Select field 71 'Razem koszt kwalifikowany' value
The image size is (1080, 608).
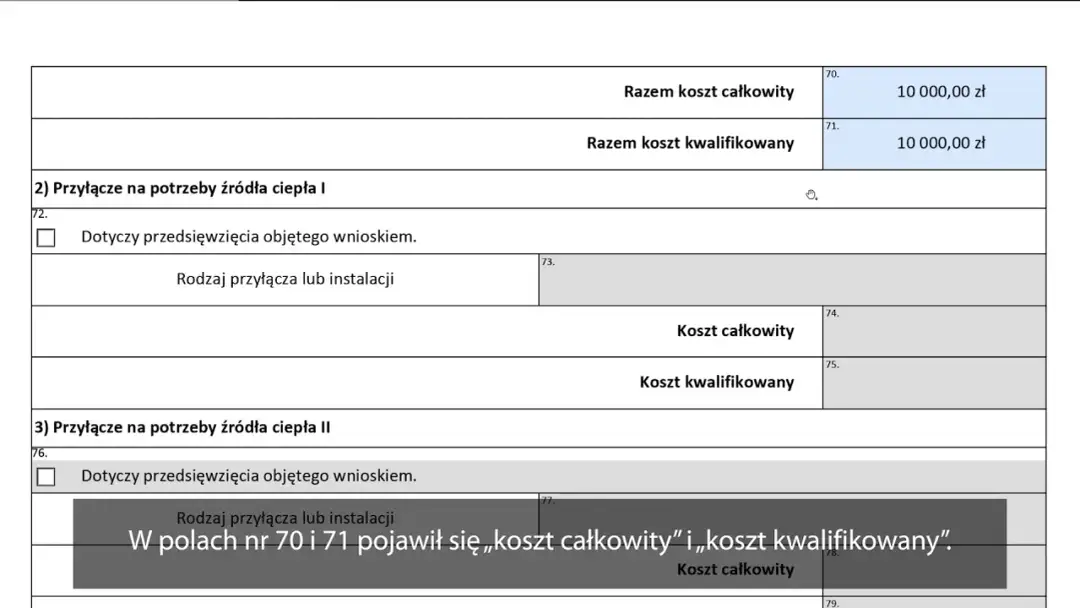[934, 143]
